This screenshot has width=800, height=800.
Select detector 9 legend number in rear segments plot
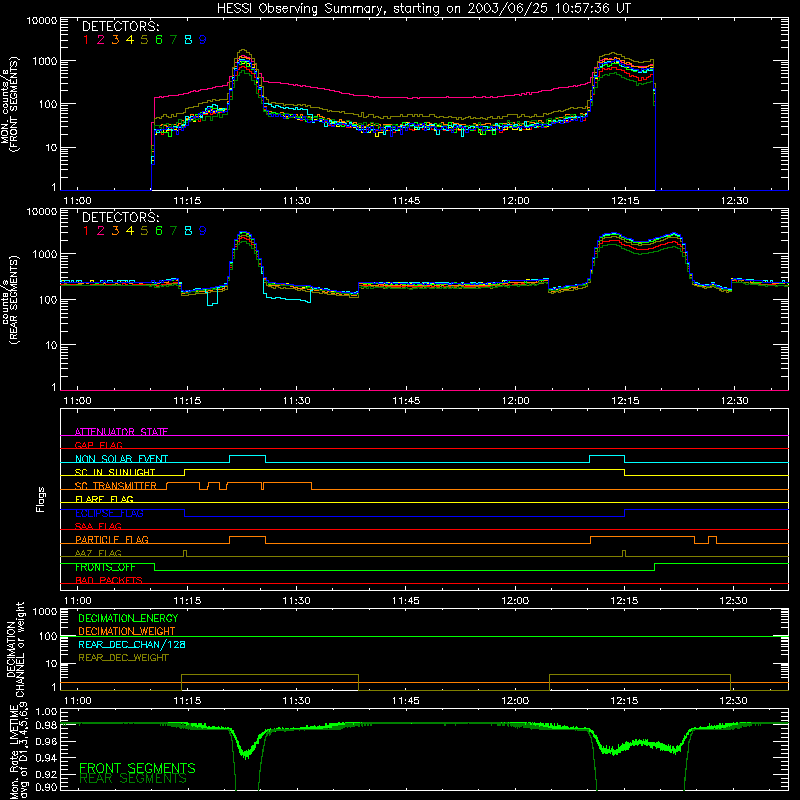point(203,231)
